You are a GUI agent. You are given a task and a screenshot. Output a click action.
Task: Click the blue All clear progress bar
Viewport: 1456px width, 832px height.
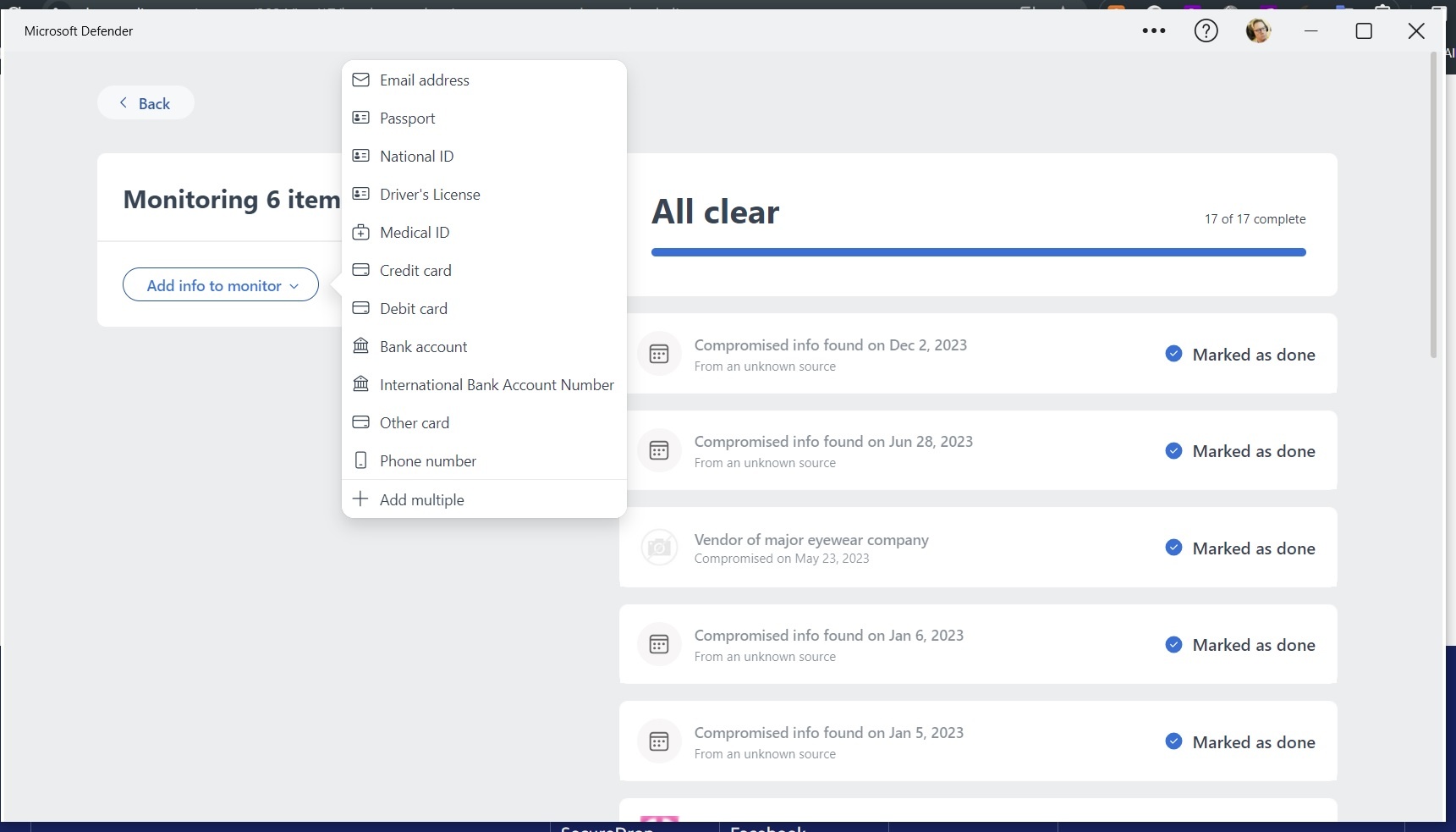pyautogui.click(x=978, y=252)
